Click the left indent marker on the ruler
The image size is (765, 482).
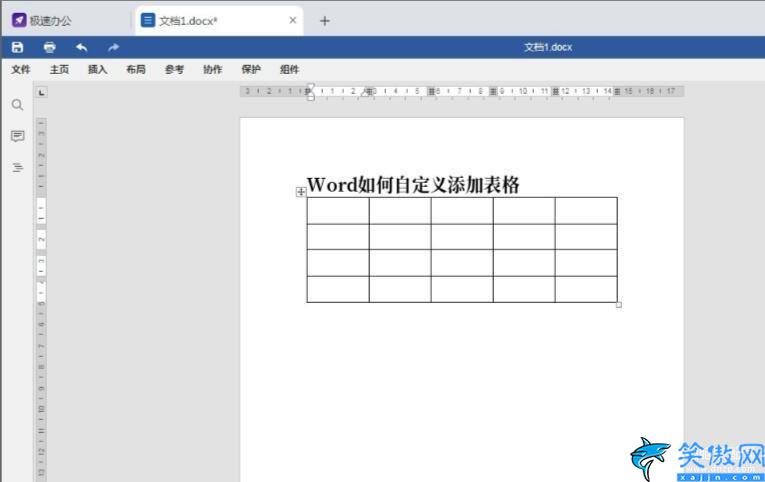[x=311, y=97]
